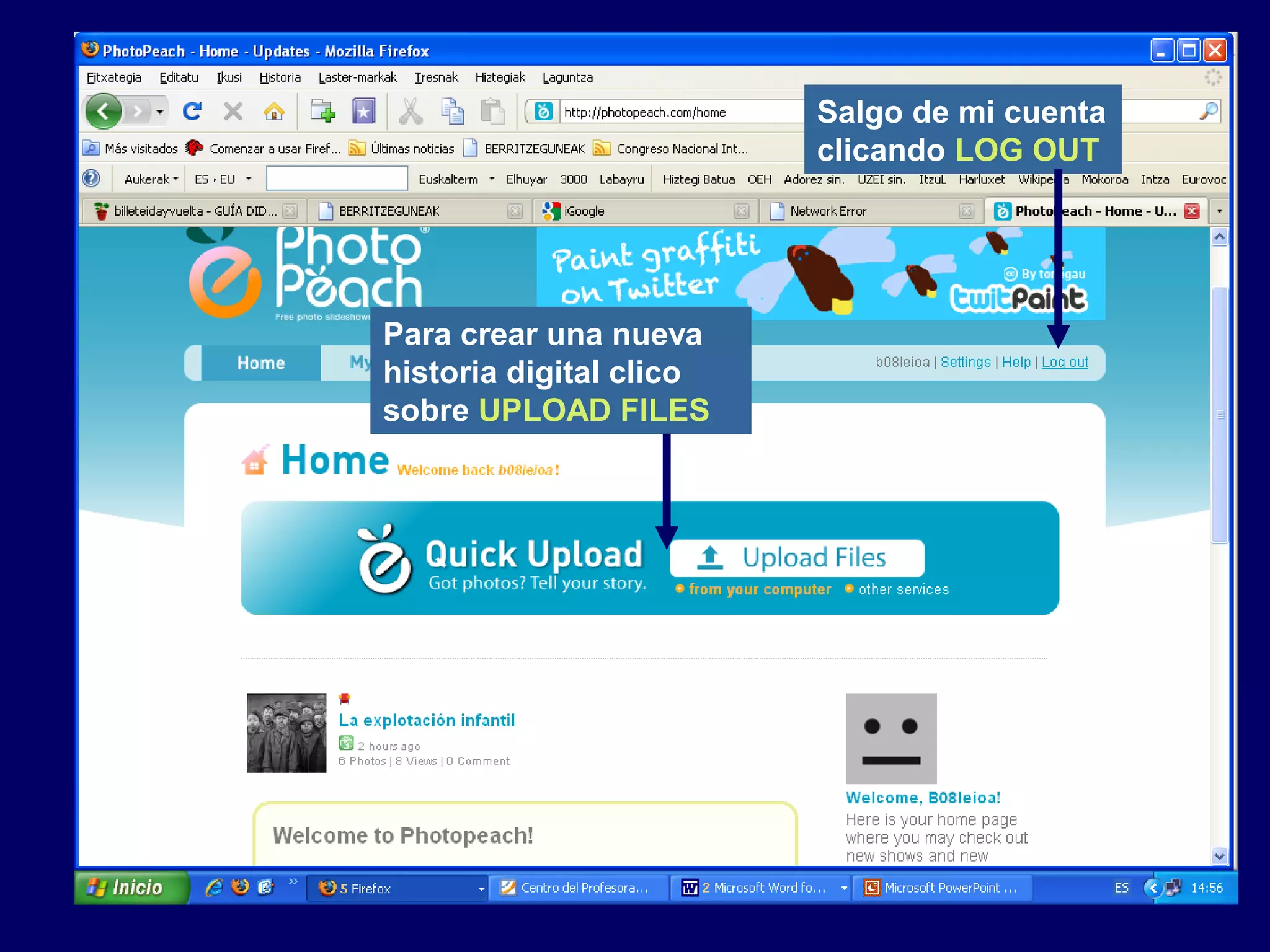Expand the ES › EU language dropdown
Image resolution: width=1270 pixels, height=952 pixels.
pos(223,179)
